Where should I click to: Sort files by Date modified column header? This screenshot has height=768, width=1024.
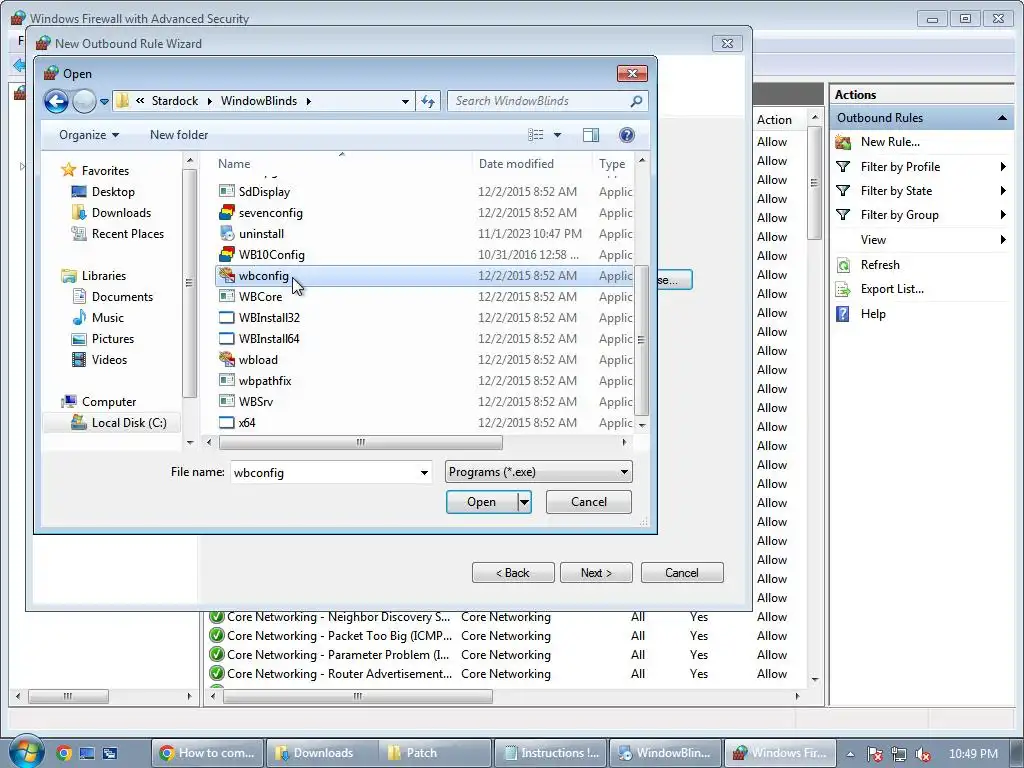(x=532, y=164)
